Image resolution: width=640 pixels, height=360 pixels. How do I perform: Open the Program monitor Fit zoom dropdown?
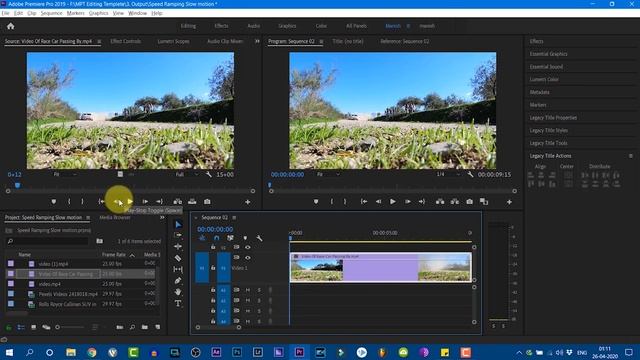point(329,174)
